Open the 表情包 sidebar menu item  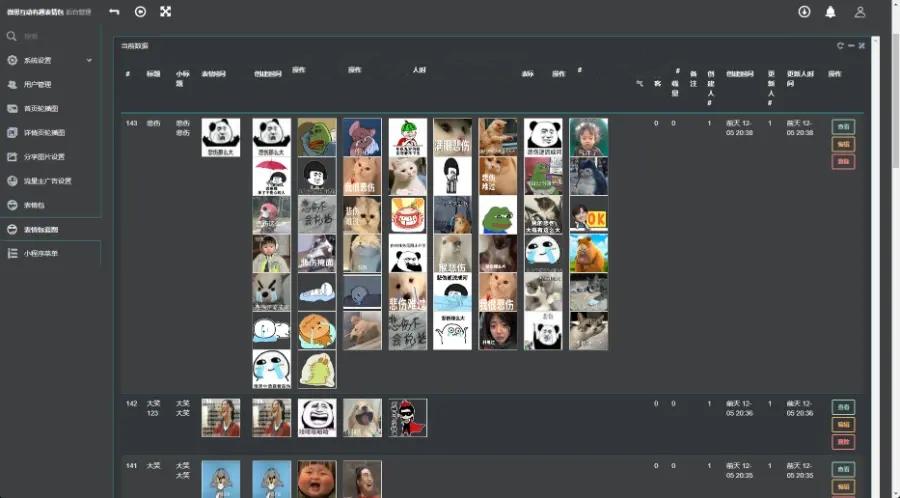click(x=51, y=205)
